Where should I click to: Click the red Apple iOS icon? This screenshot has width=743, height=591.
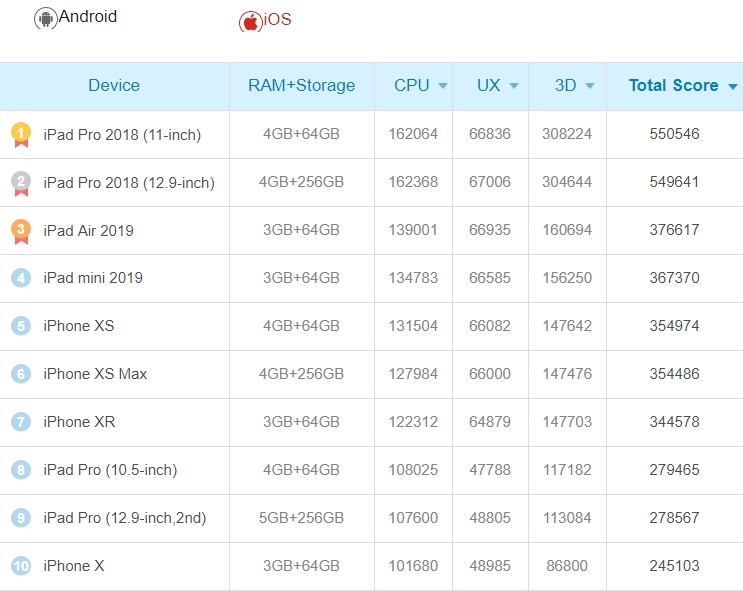pos(250,22)
